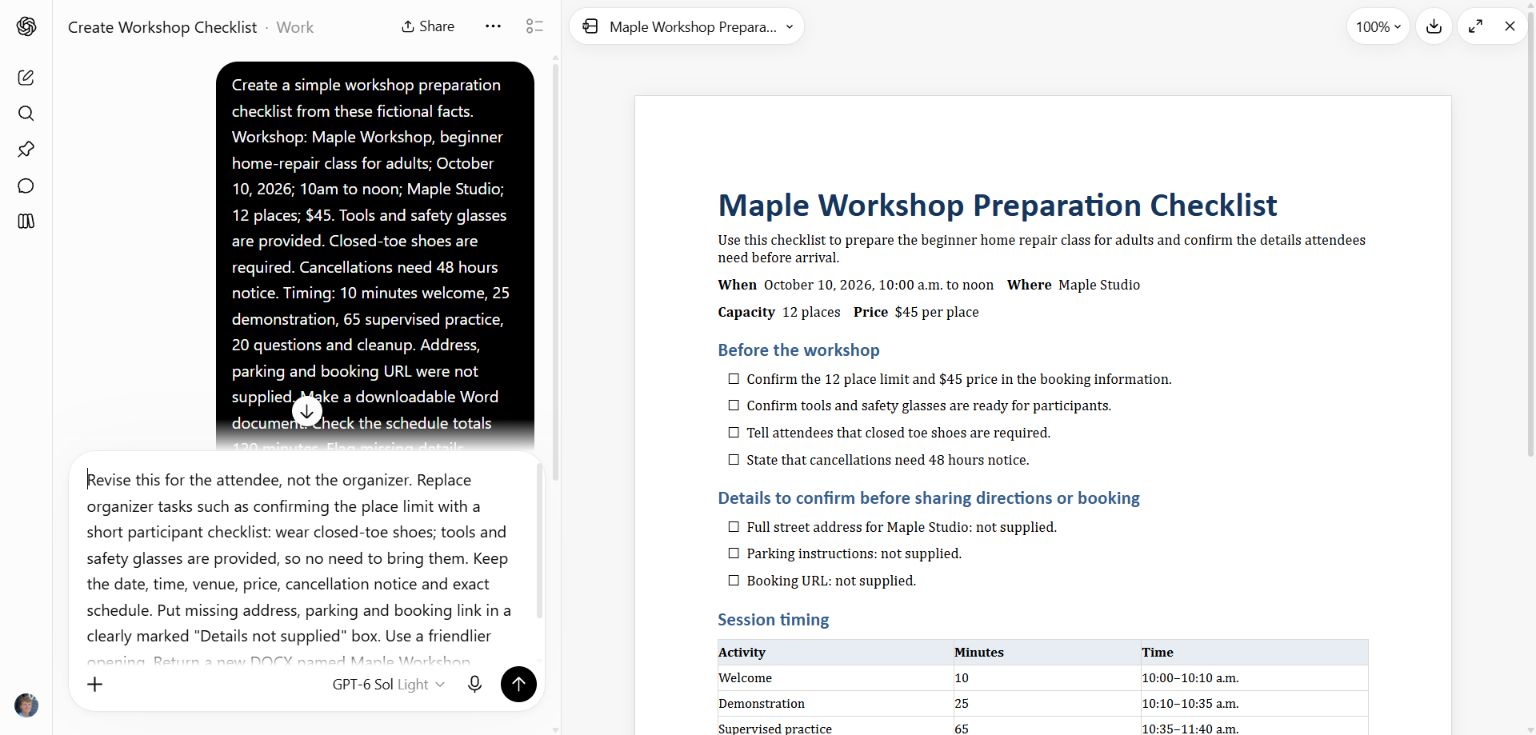The width and height of the screenshot is (1536, 735).
Task: Click the microphone dictation icon
Action: [475, 684]
